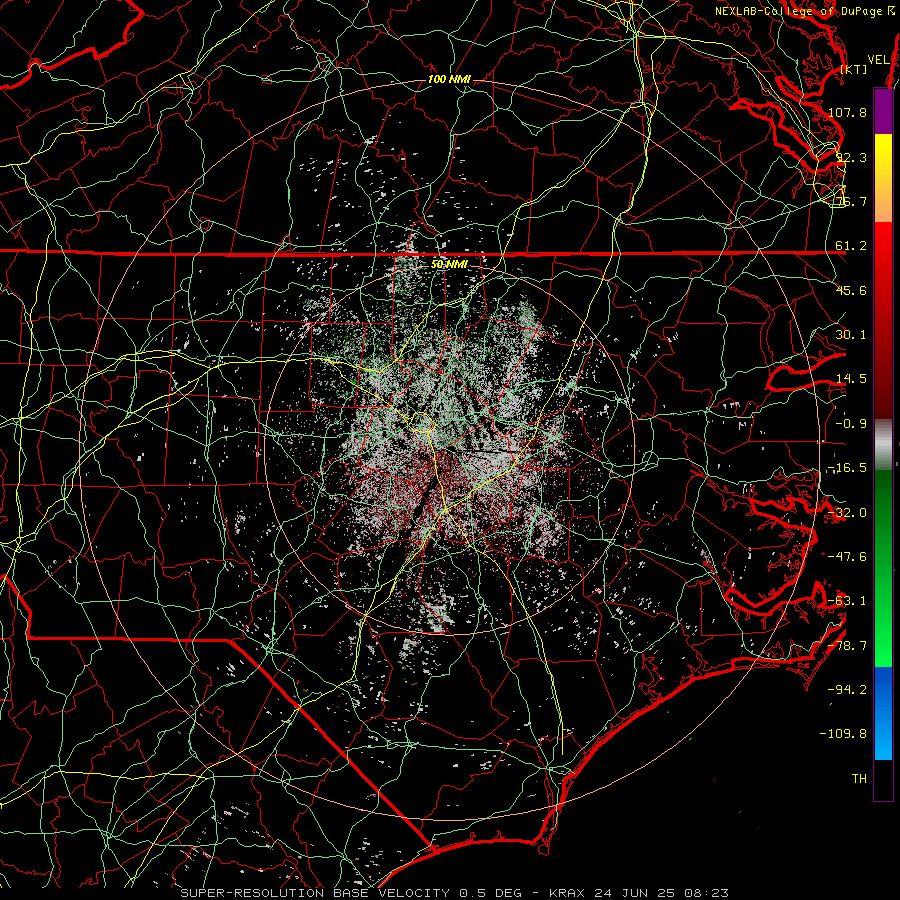This screenshot has height=900, width=900.
Task: Click the Super-Resolution Base Velocity caption
Action: [x=455, y=893]
